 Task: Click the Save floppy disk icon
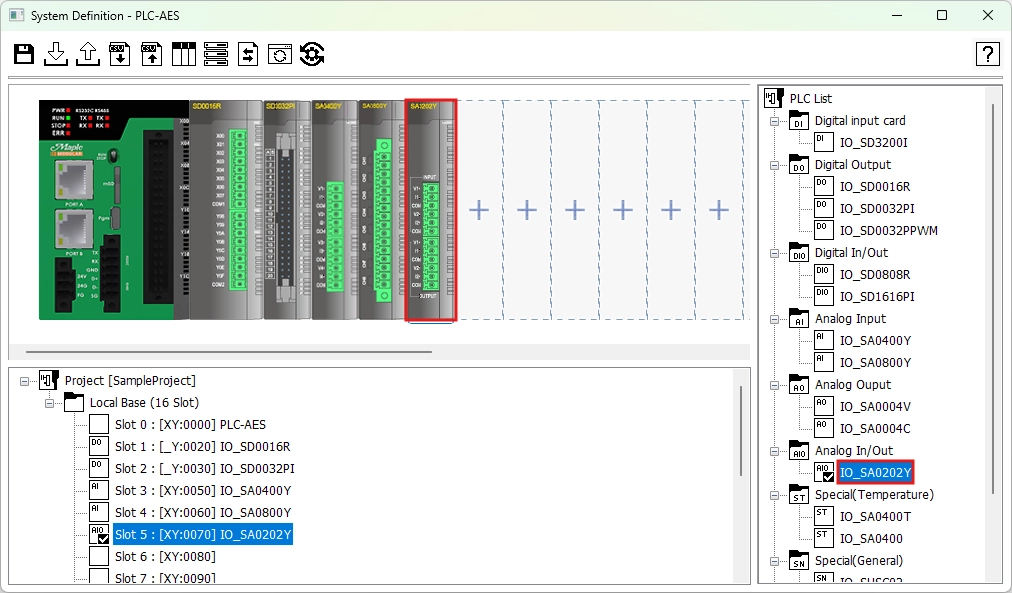(x=24, y=54)
